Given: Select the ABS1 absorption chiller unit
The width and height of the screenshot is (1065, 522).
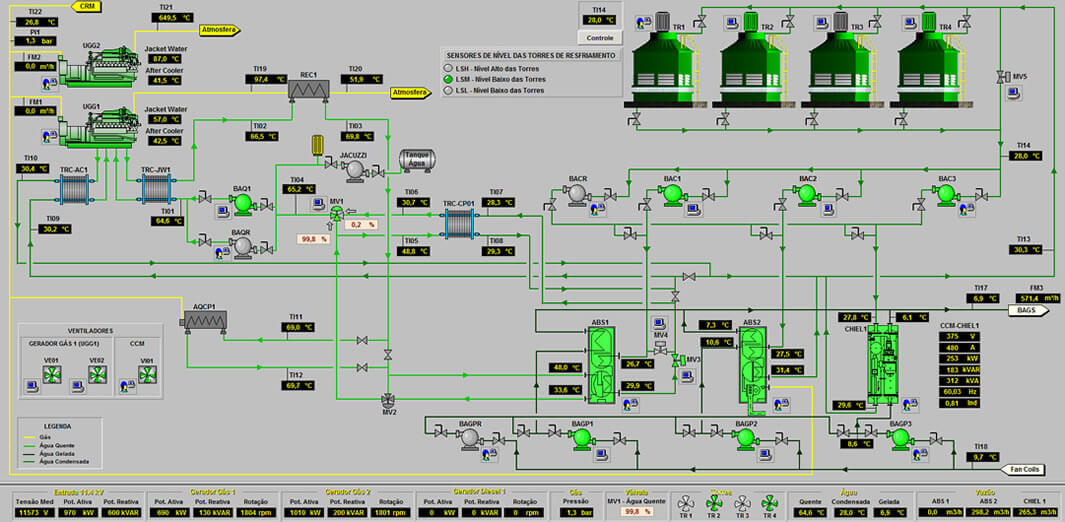Looking at the screenshot, I should [x=601, y=366].
